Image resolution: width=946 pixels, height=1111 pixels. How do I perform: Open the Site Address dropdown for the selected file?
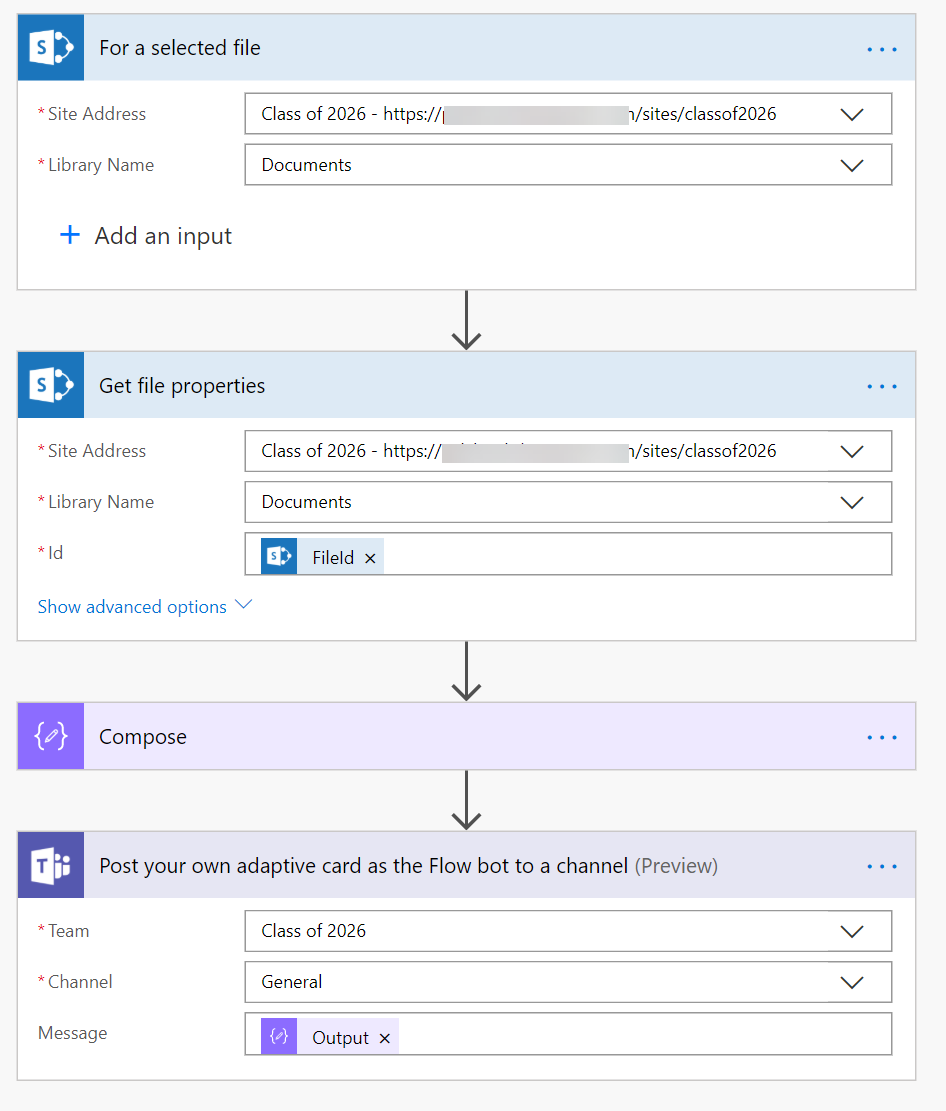click(x=853, y=113)
